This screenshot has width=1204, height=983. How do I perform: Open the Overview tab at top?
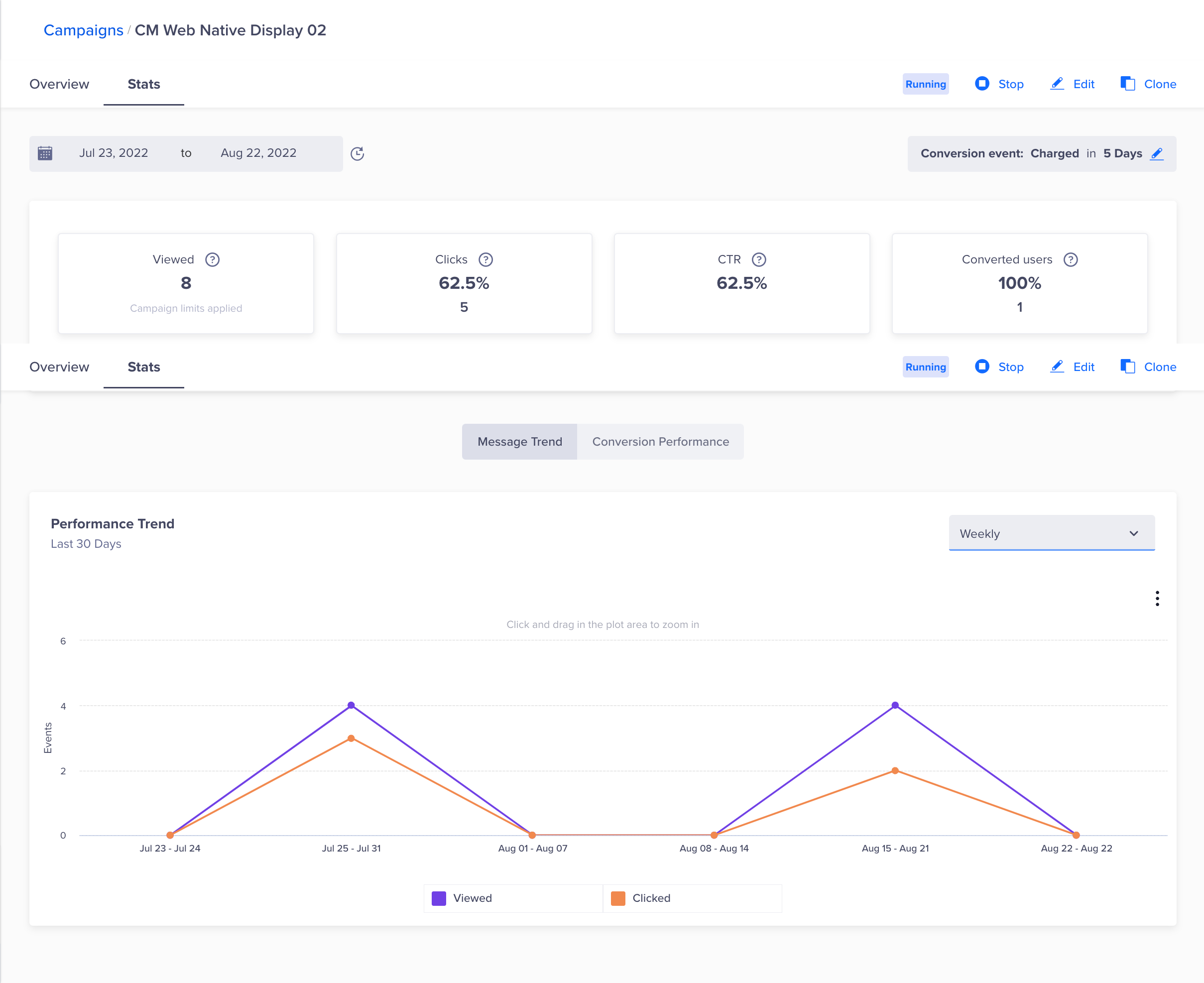[59, 84]
